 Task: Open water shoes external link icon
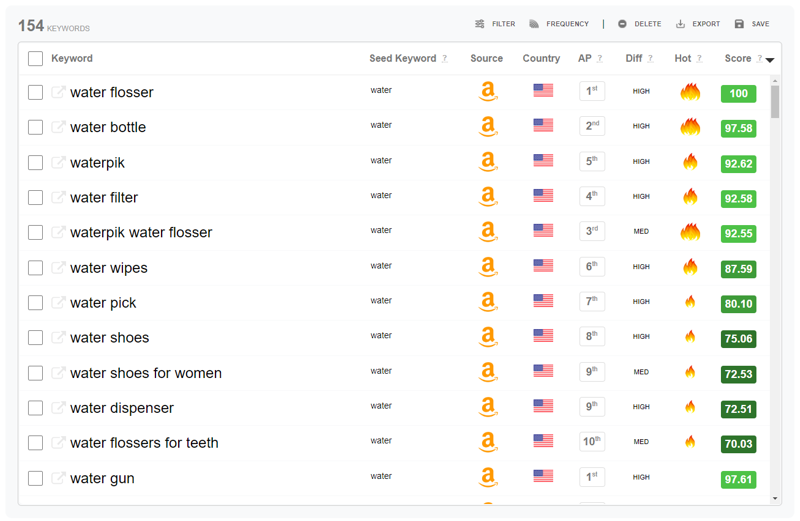coord(58,337)
